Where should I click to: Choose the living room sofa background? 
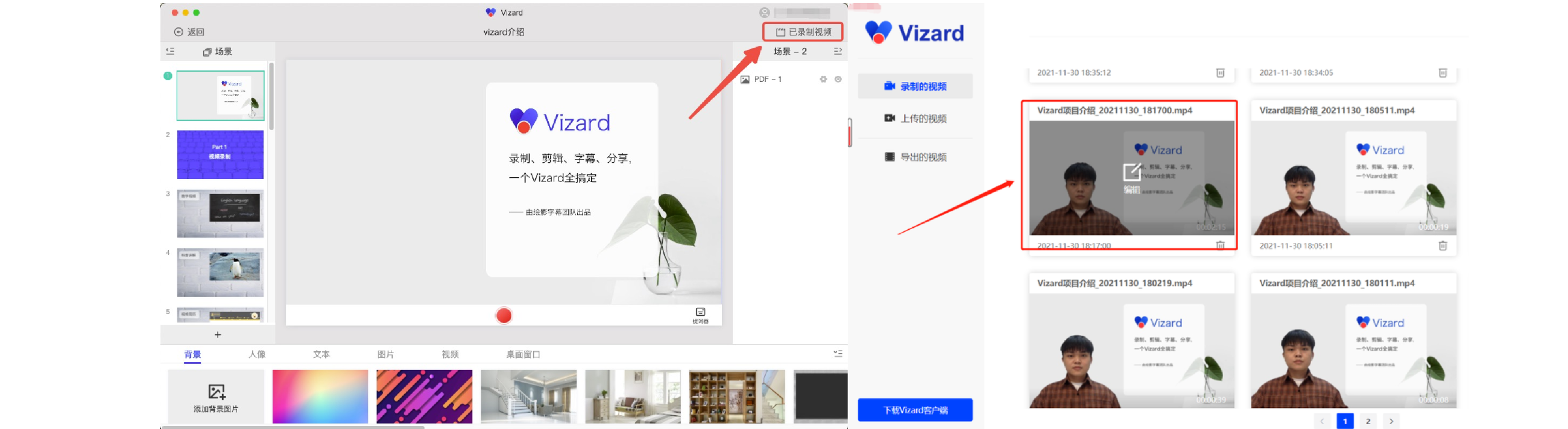pyautogui.click(x=633, y=396)
